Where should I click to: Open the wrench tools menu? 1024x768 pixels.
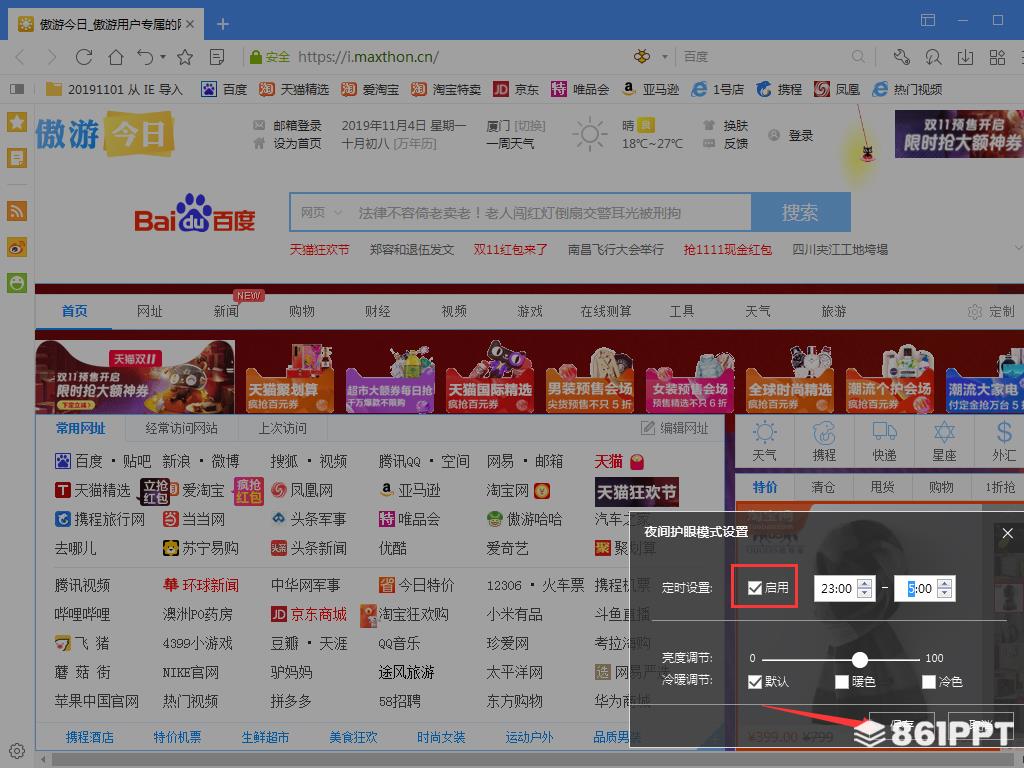coord(901,57)
